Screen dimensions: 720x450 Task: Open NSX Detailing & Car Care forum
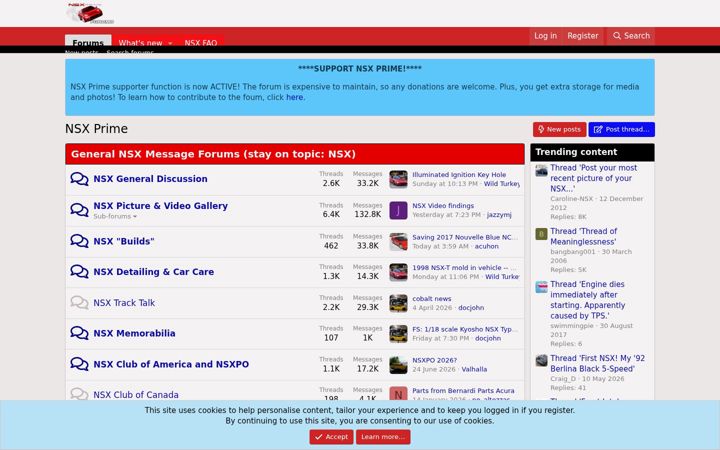[153, 272]
